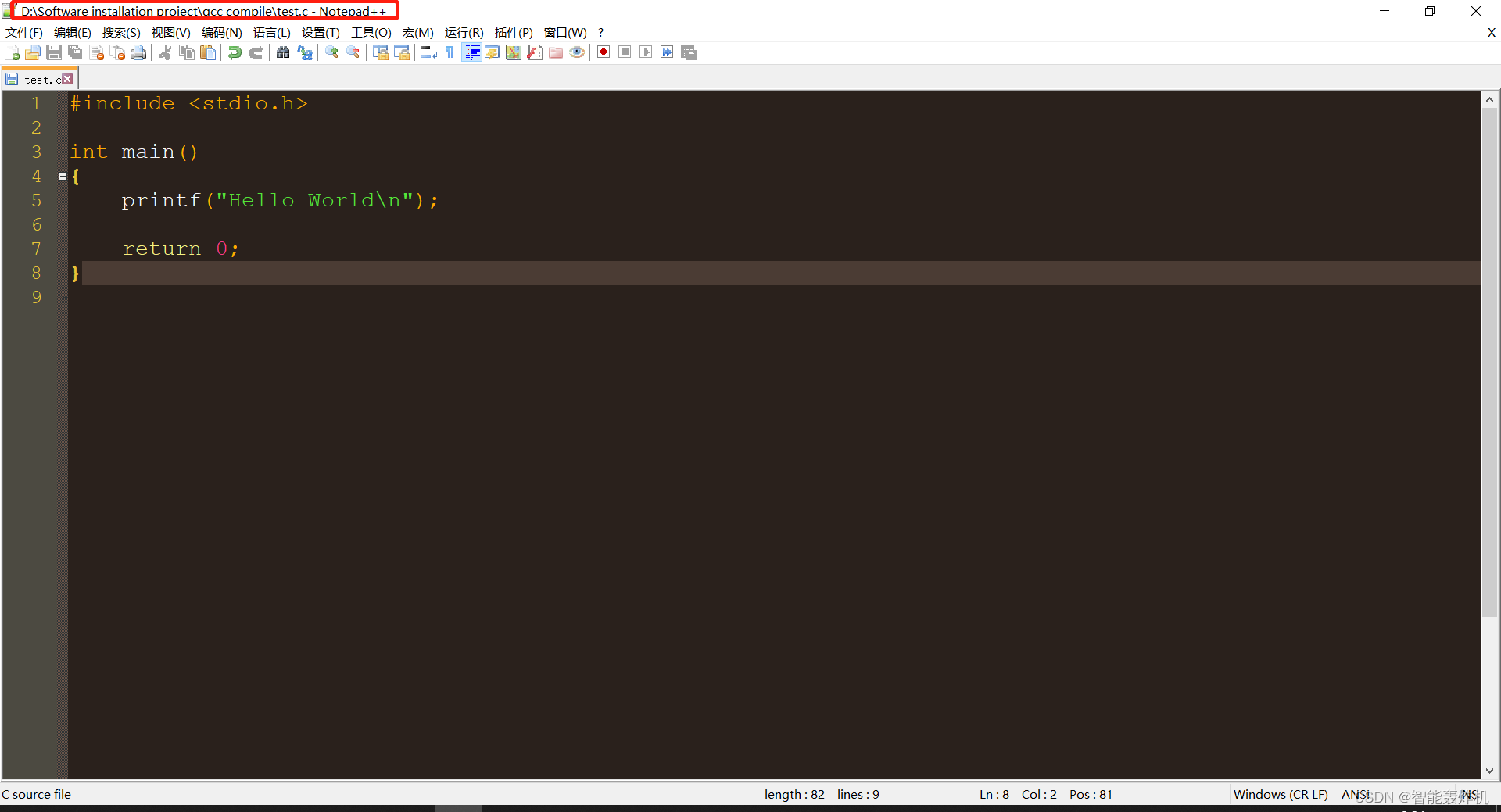
Task: Toggle synchronize horizontal scrolling icon
Action: point(402,52)
